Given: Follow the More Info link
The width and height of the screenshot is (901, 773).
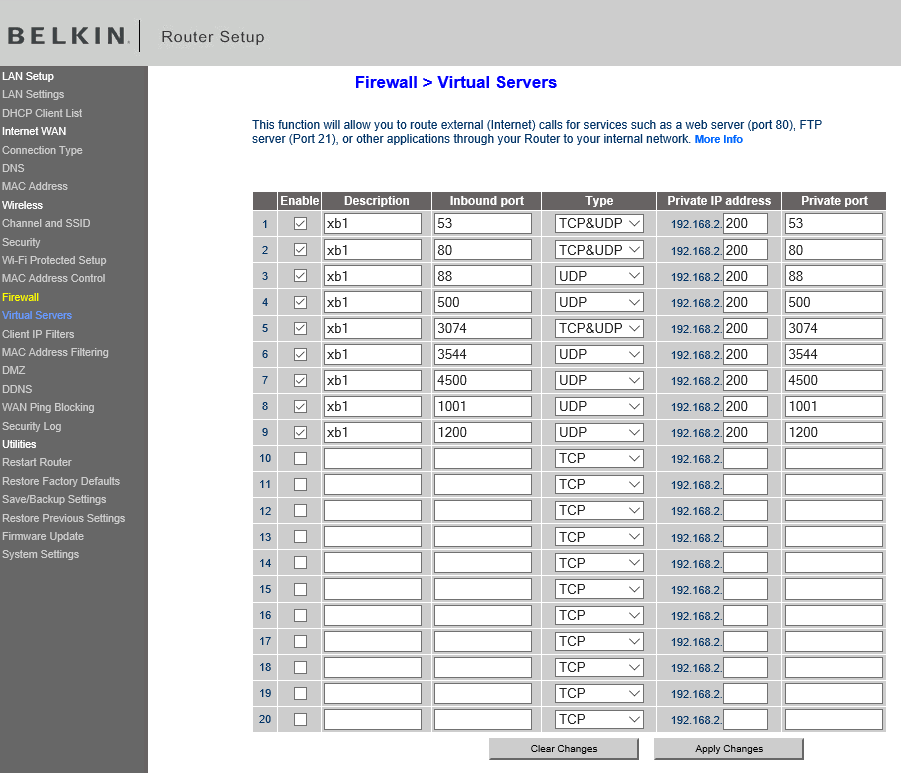Looking at the screenshot, I should click(x=718, y=139).
